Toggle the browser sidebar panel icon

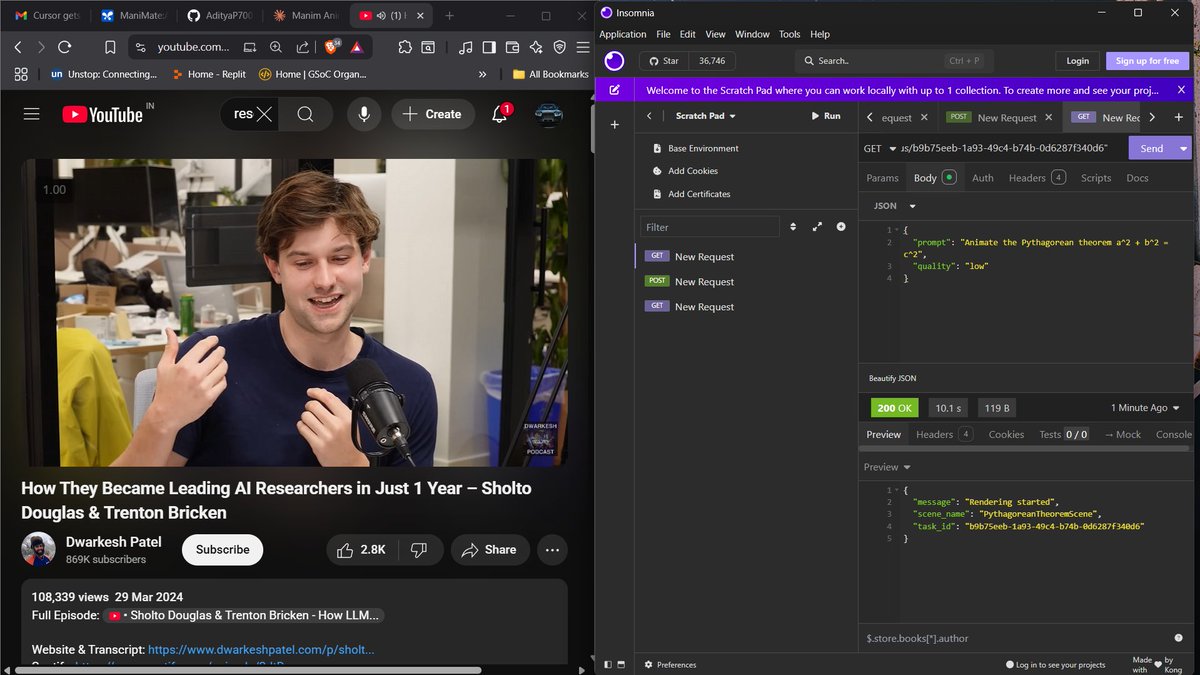[489, 47]
